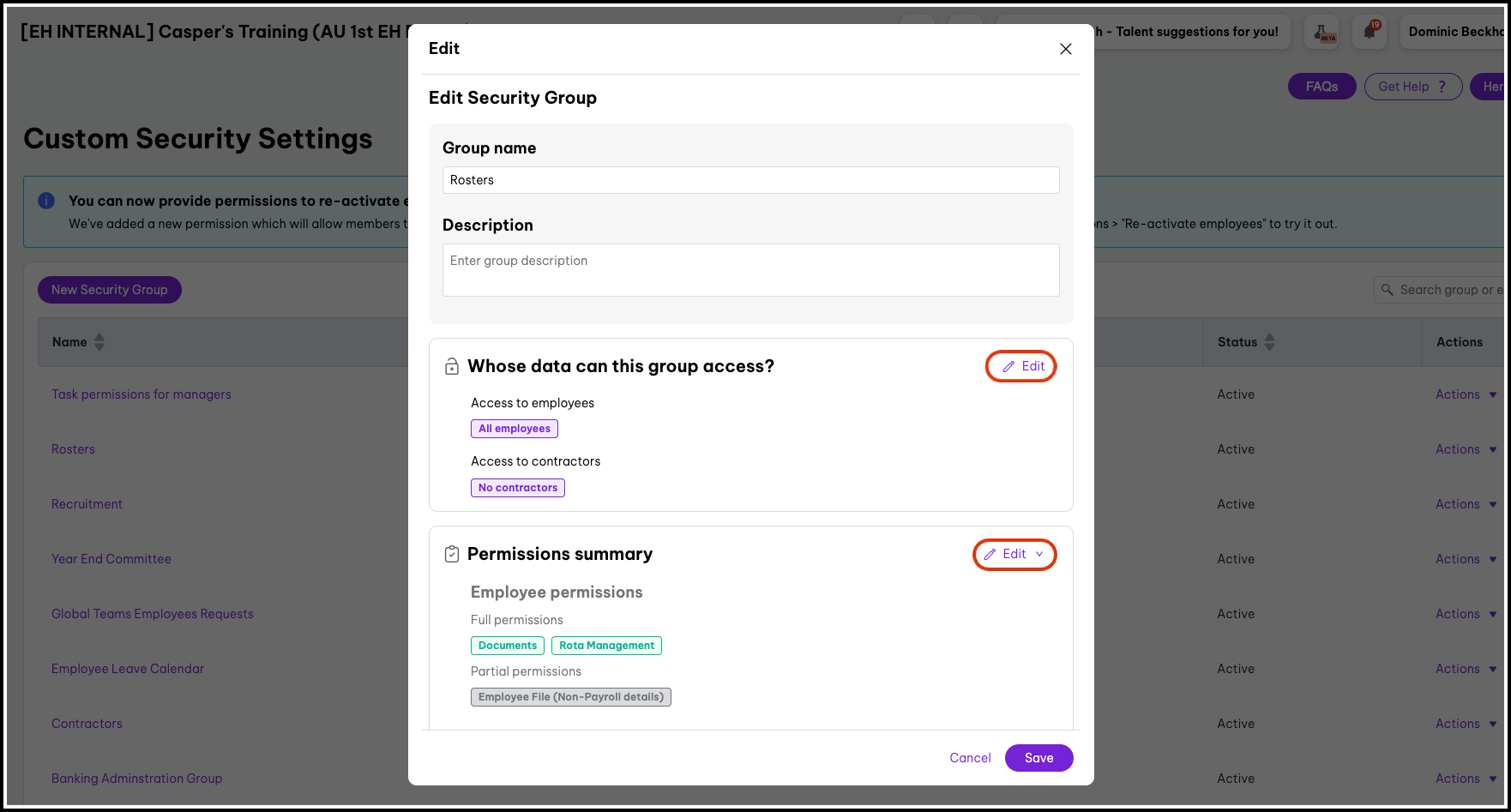The image size is (1511, 812).
Task: Click the lock icon beside data access heading
Action: pyautogui.click(x=452, y=367)
